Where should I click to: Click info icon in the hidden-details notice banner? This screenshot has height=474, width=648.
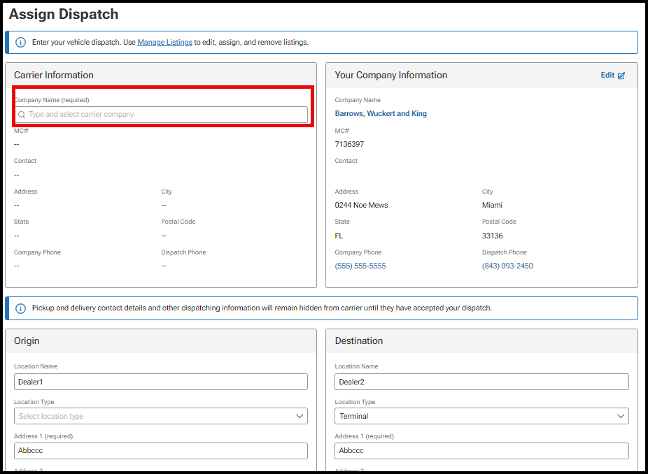coord(21,307)
